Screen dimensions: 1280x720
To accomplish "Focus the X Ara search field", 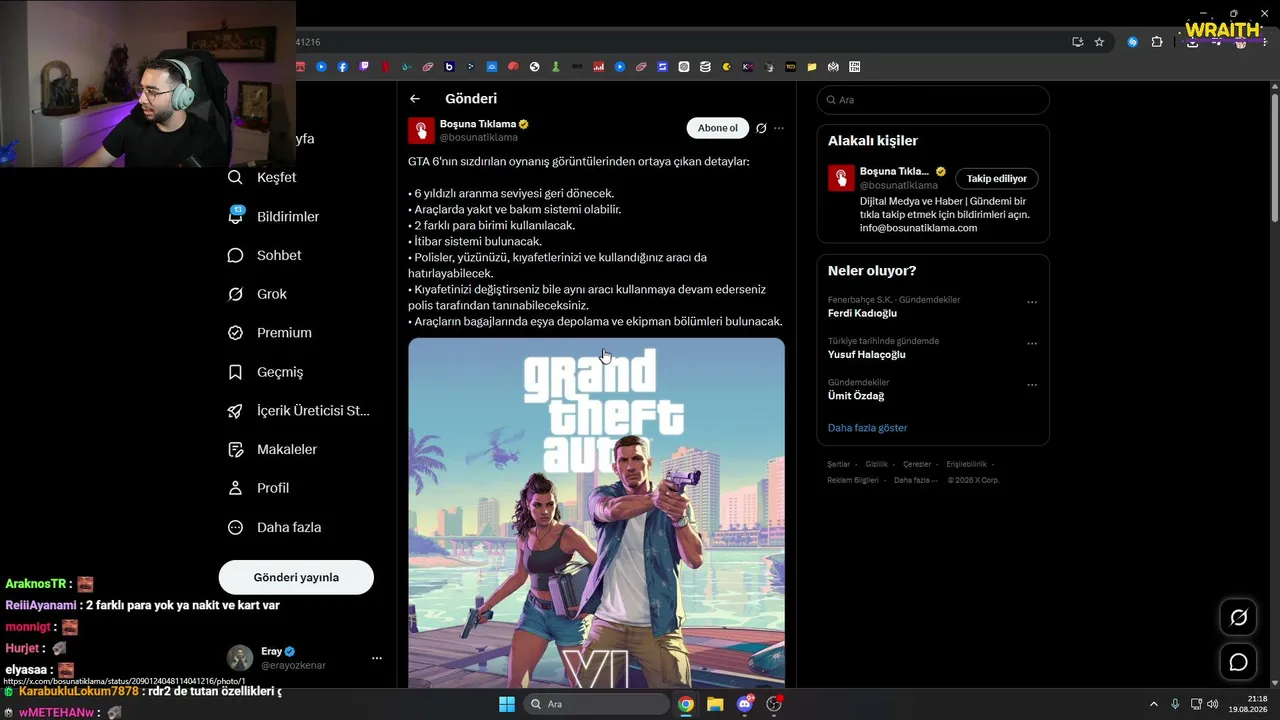I will [933, 100].
